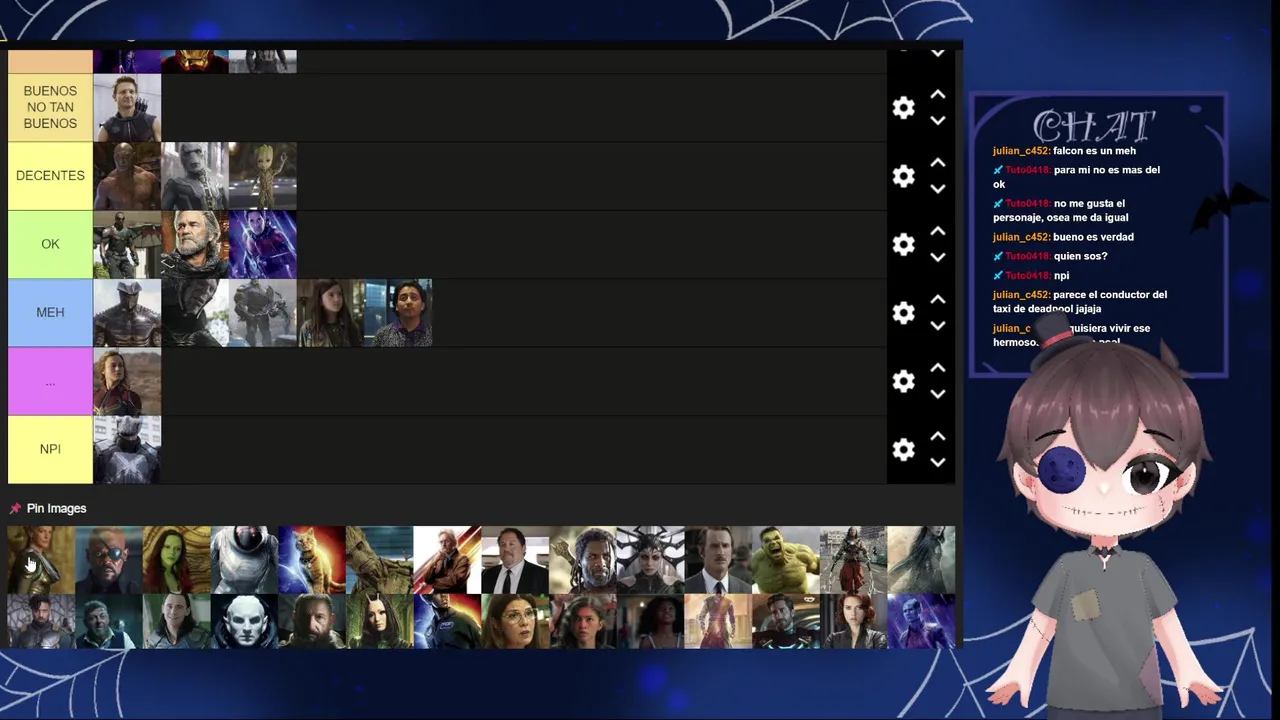Open settings gear for BUENOS NO TAN BUENOS row
The height and width of the screenshot is (720, 1280).
pos(903,108)
